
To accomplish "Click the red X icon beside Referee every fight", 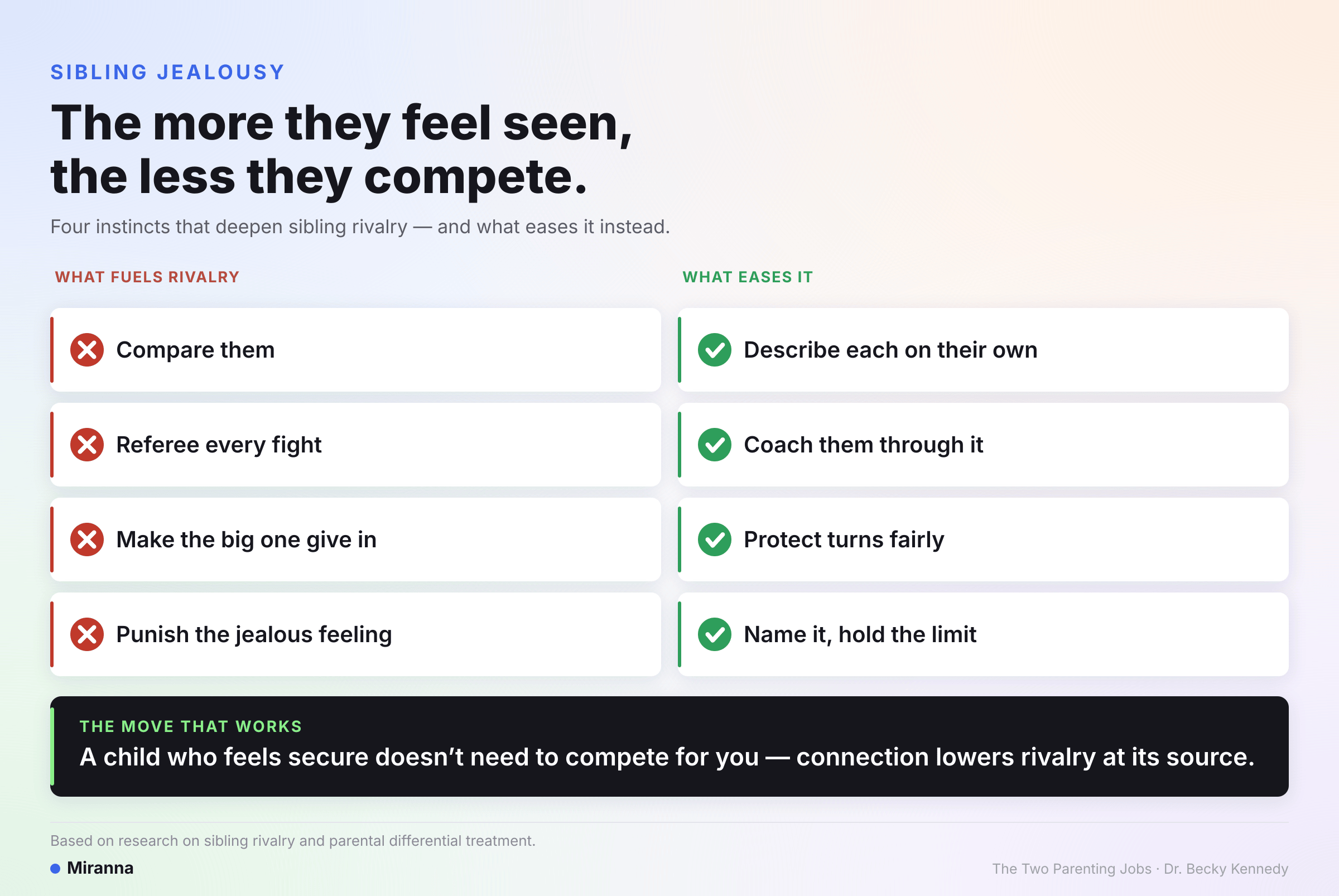I will (87, 445).
